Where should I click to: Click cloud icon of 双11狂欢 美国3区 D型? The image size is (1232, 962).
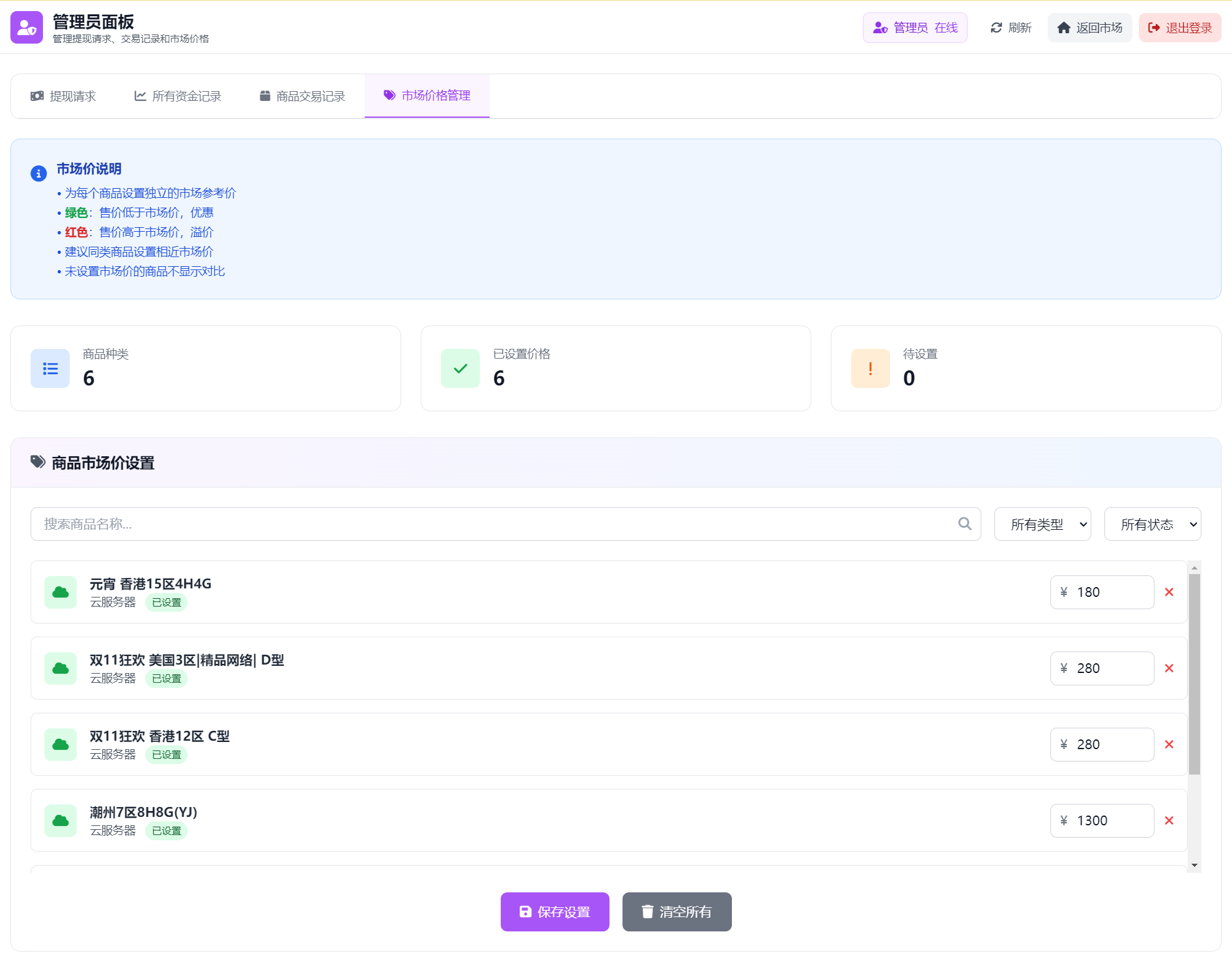tap(61, 668)
